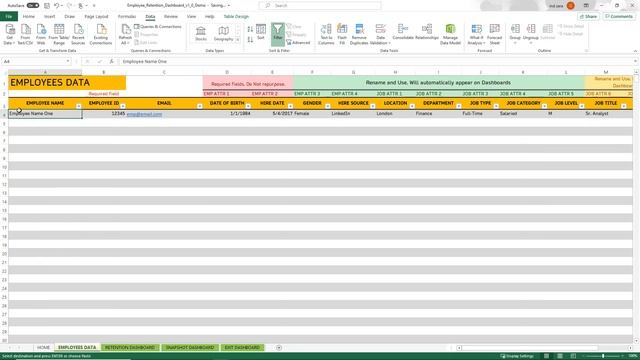Select the Geography data type
640x360 pixels.
pyautogui.click(x=224, y=34)
